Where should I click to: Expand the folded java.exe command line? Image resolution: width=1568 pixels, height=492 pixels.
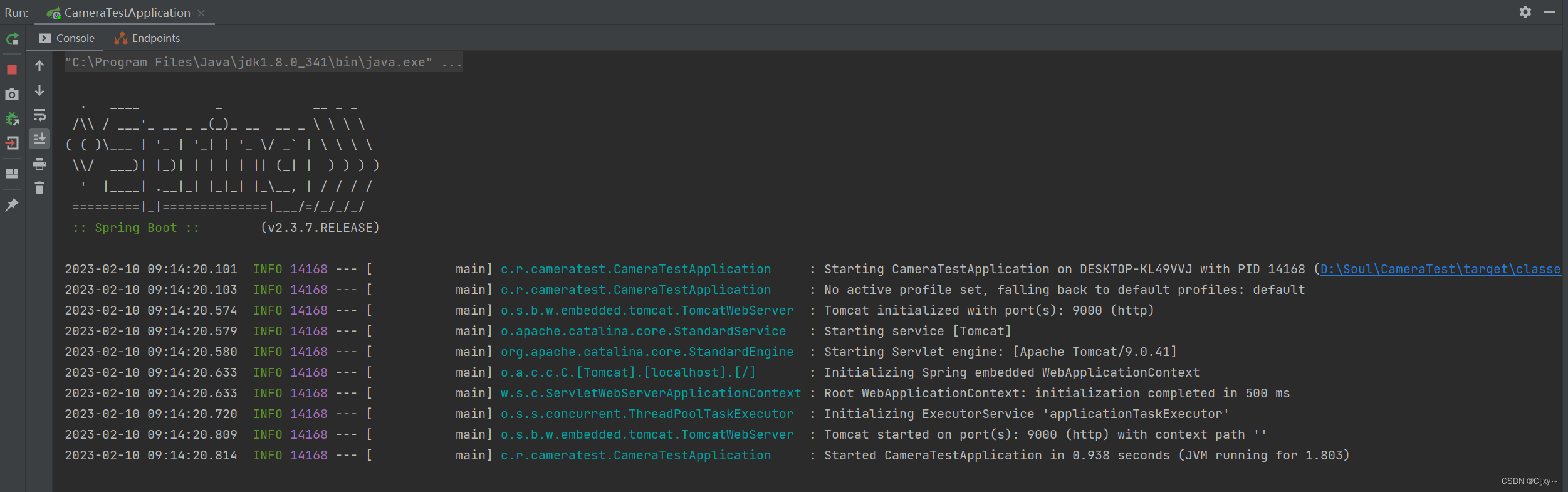point(264,63)
